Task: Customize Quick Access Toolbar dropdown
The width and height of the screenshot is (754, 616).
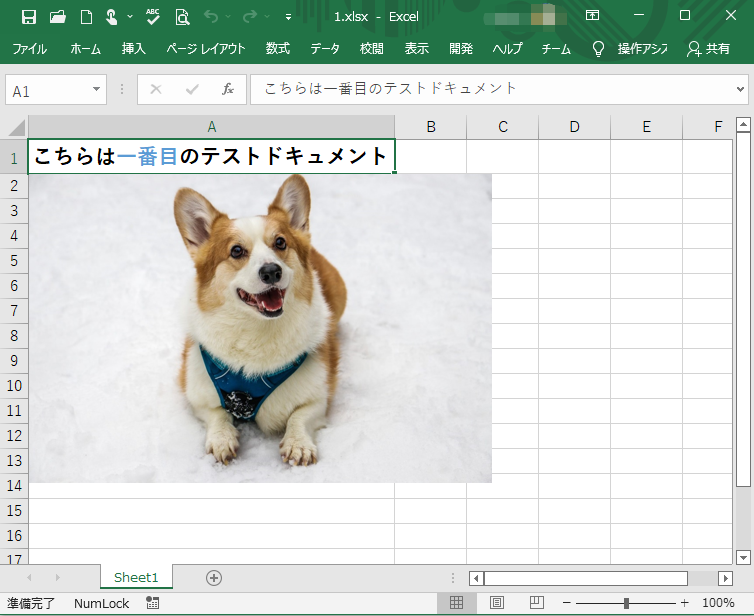Action: (x=288, y=17)
